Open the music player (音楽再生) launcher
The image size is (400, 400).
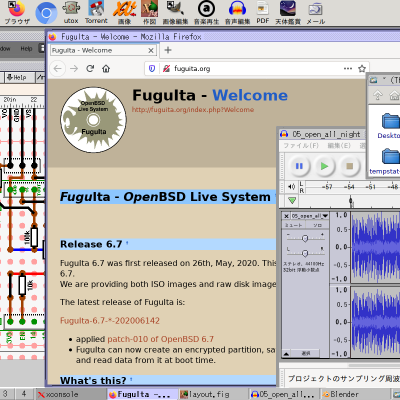click(206, 12)
